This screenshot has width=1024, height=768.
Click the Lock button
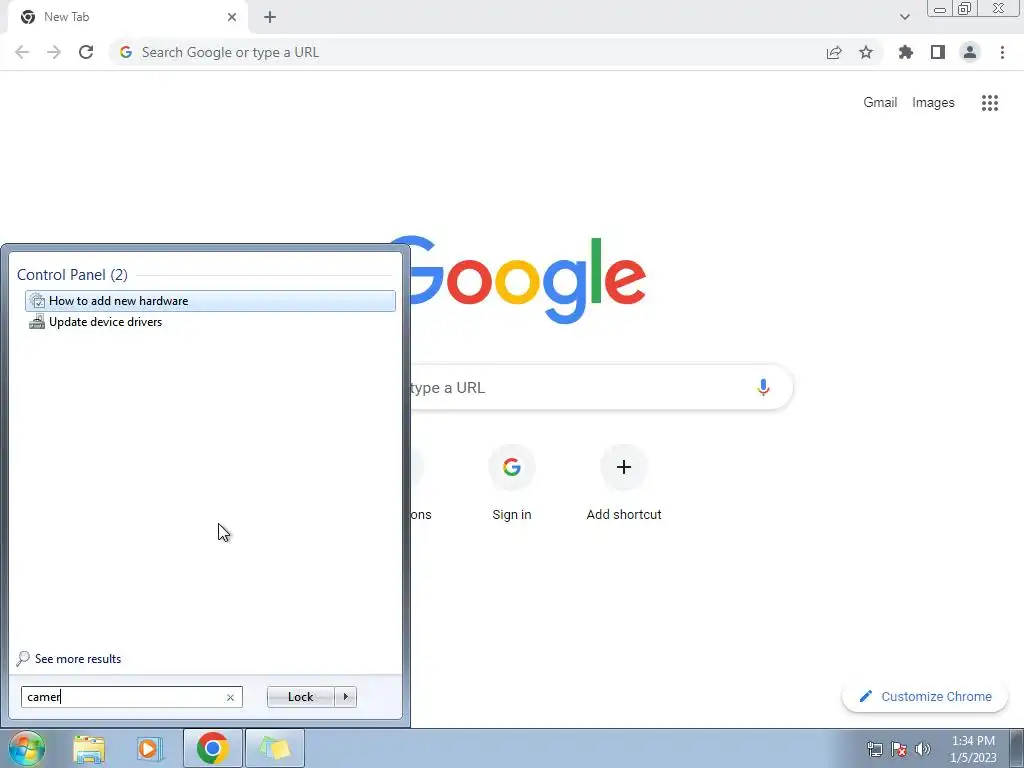click(x=300, y=697)
